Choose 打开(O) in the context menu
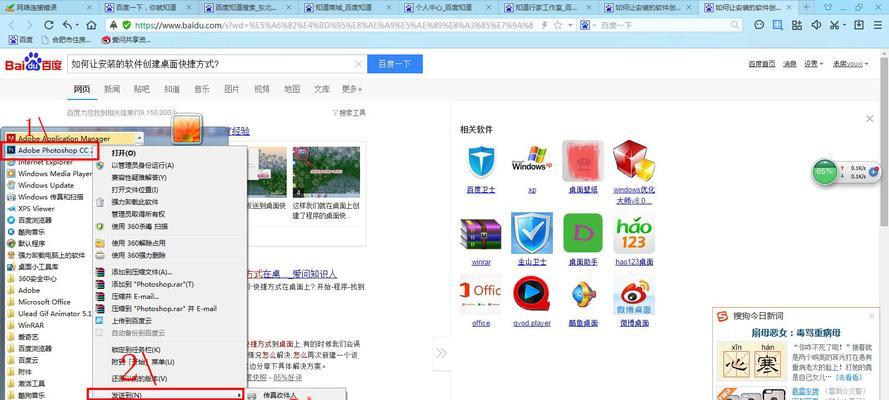 point(124,153)
